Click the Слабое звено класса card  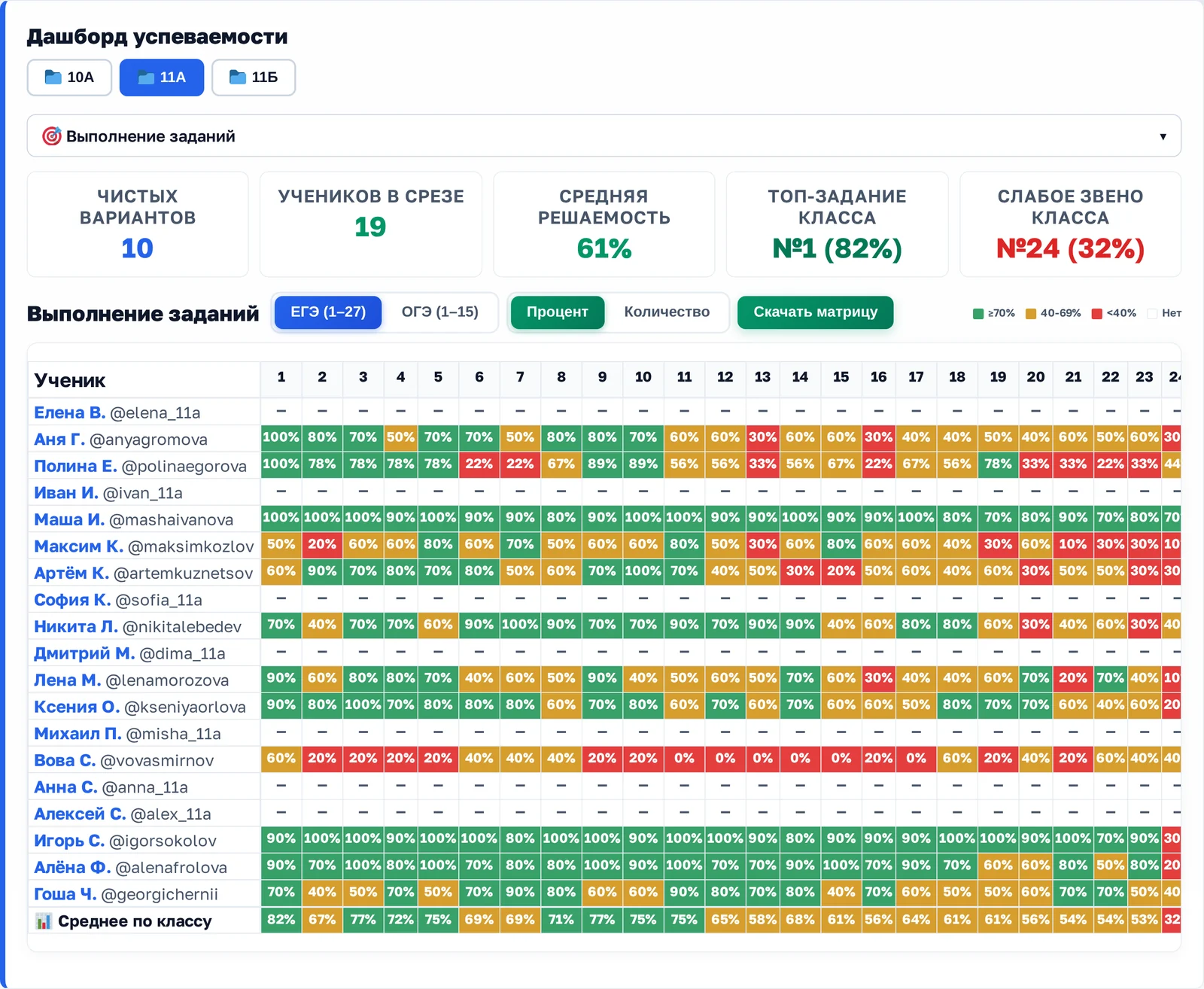pos(1070,224)
